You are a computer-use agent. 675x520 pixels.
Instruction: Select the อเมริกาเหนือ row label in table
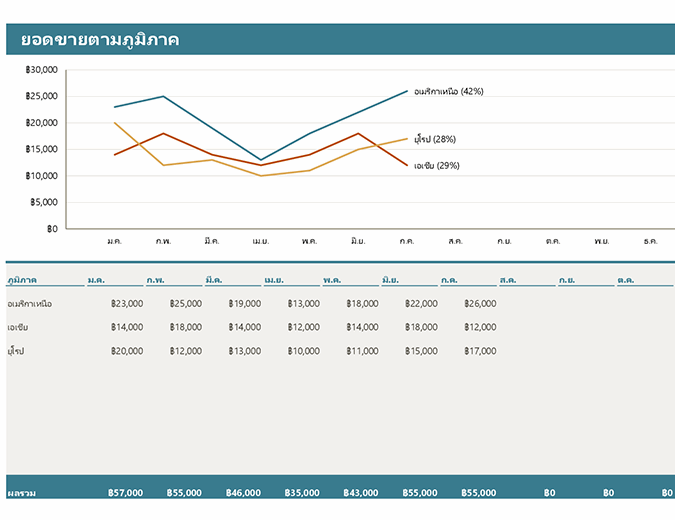29,303
